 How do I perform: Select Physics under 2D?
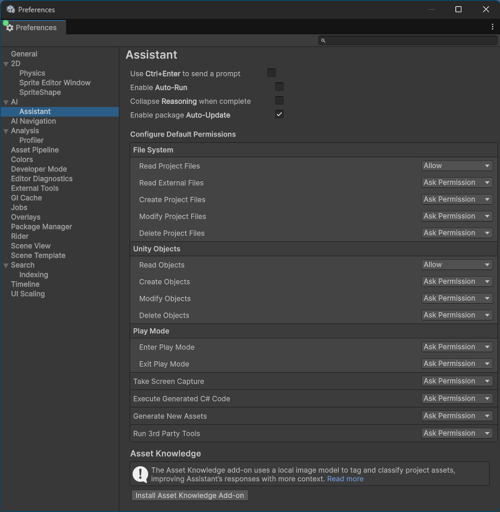tap(32, 73)
